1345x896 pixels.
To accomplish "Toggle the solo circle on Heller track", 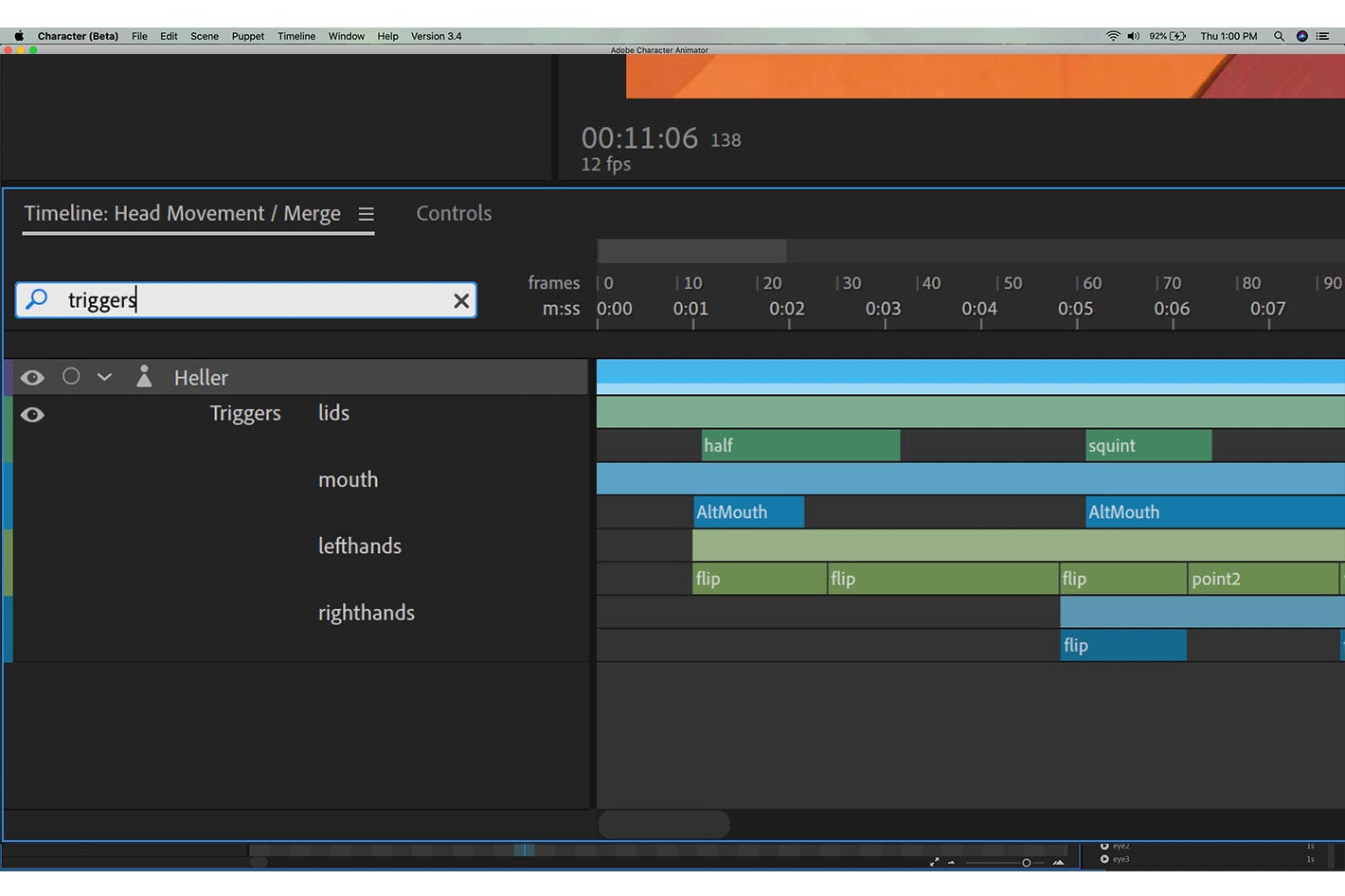I will (x=71, y=376).
